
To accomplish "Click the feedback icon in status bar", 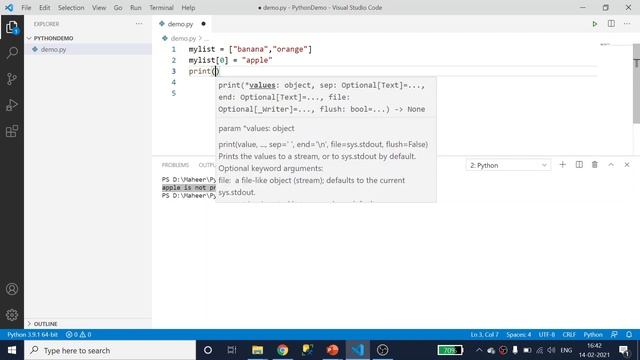I will [x=614, y=334].
